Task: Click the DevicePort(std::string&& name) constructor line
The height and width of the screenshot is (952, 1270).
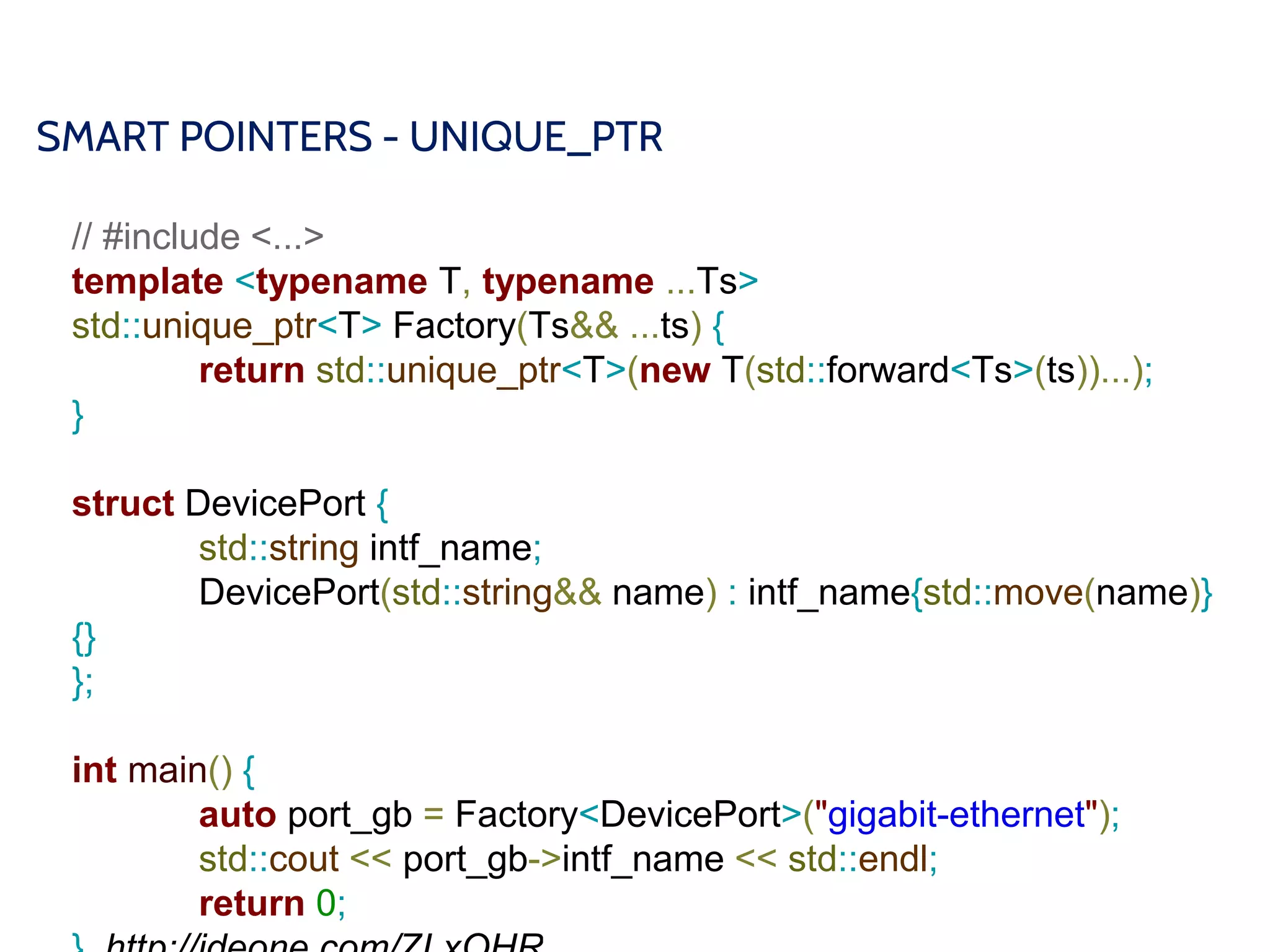Action: click(706, 593)
